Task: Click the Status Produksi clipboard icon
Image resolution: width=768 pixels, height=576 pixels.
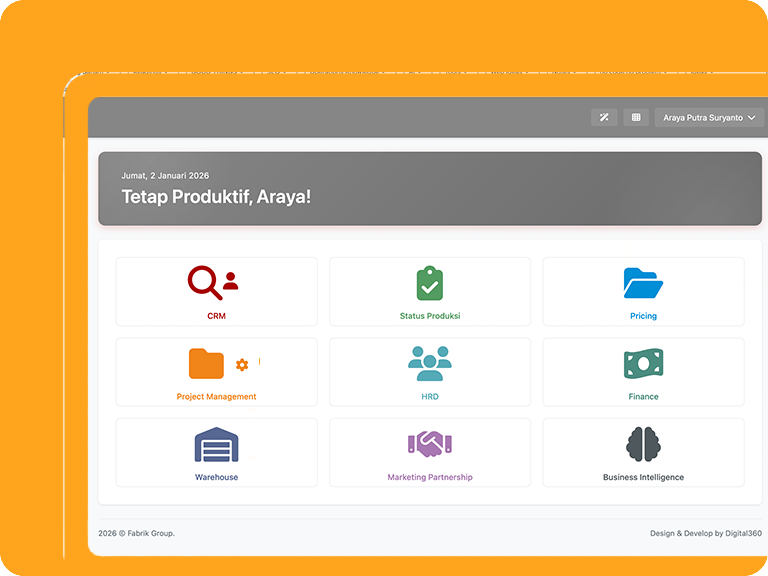Action: 430,283
